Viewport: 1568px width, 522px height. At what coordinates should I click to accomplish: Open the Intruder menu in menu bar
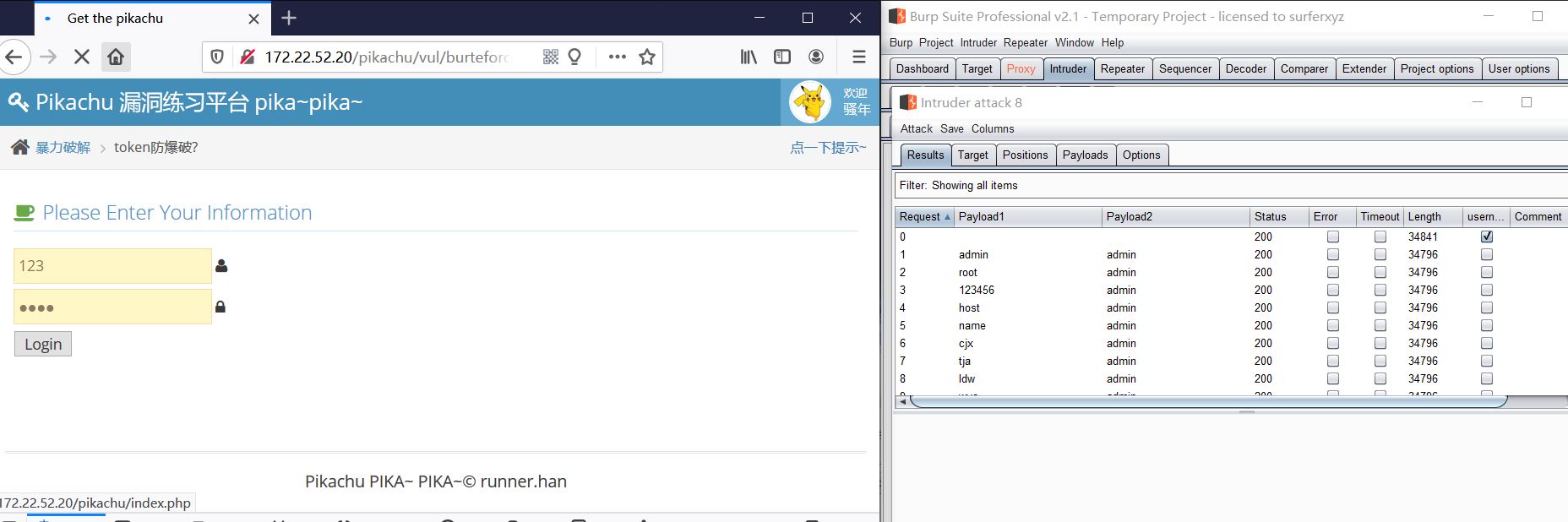click(978, 42)
